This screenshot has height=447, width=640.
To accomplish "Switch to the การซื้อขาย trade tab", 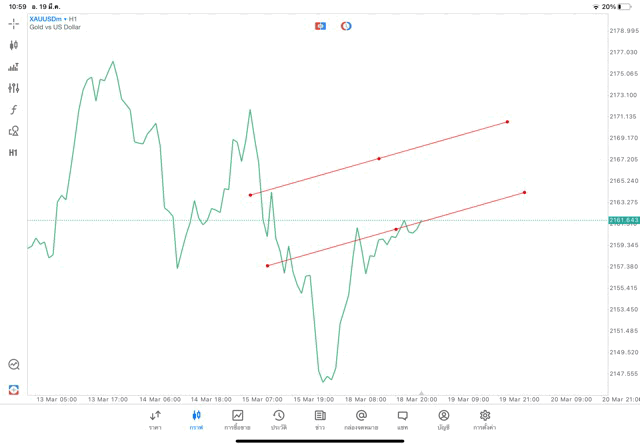I will click(x=237, y=420).
